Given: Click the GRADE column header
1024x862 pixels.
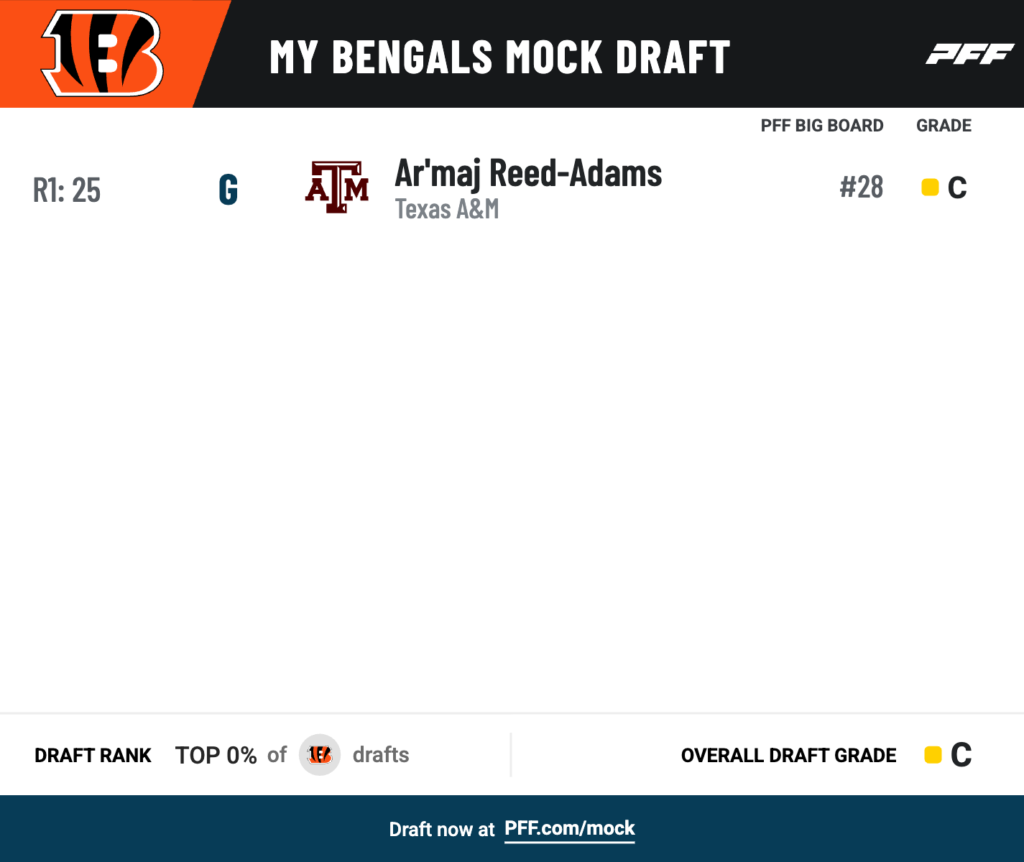Looking at the screenshot, I should pos(944,125).
